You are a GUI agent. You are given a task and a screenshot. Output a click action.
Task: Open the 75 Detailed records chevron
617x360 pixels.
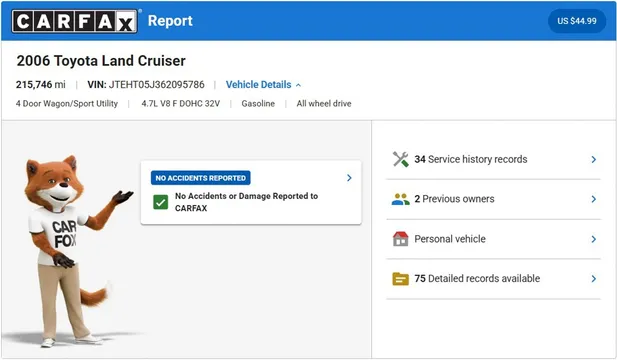click(593, 279)
